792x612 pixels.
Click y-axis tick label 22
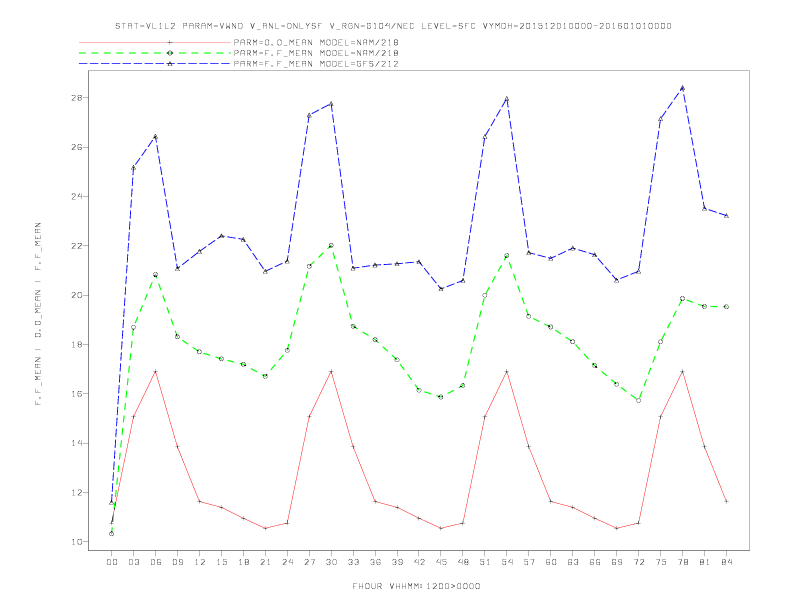[x=77, y=246]
